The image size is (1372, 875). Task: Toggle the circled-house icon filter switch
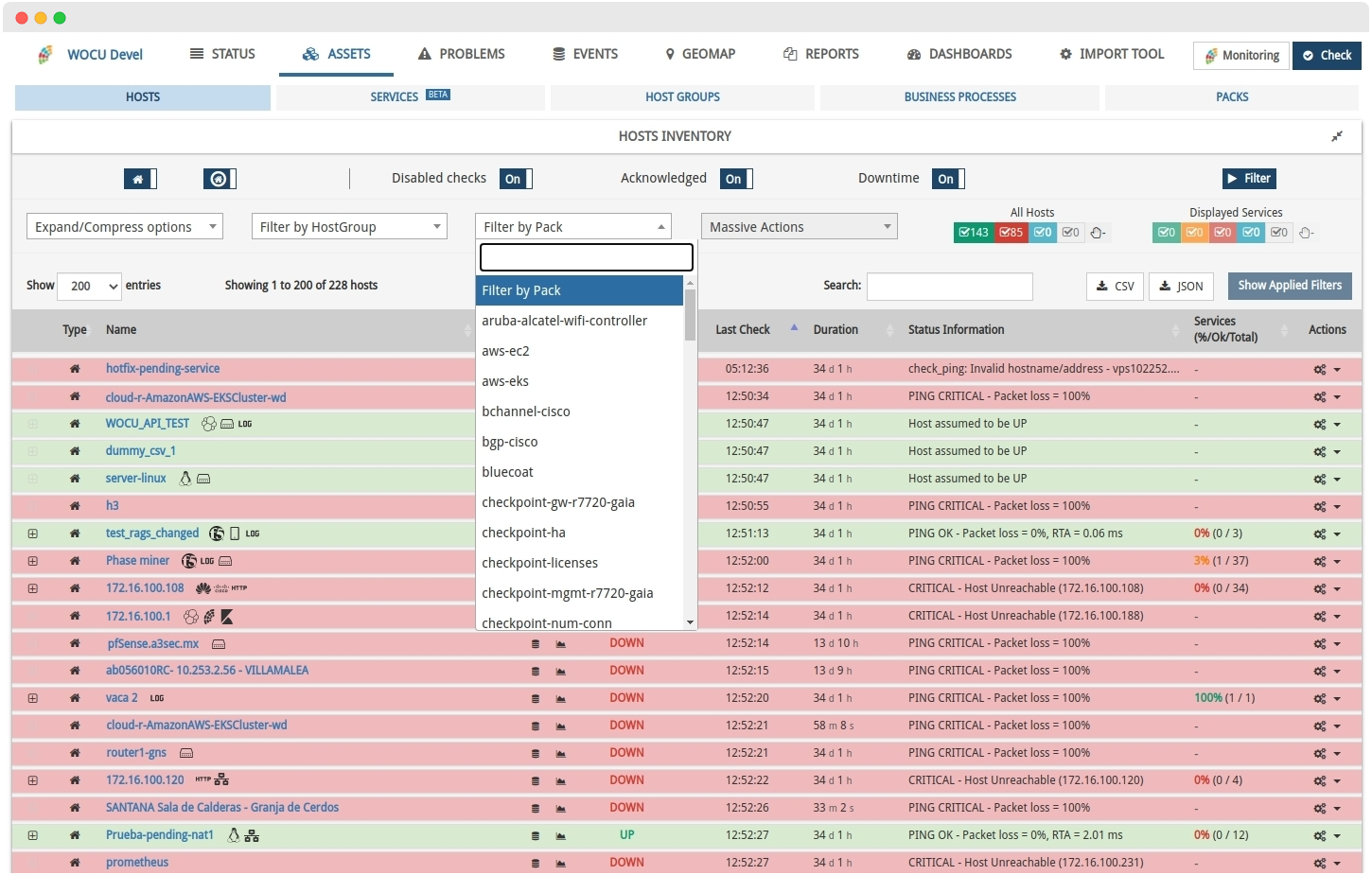[220, 179]
